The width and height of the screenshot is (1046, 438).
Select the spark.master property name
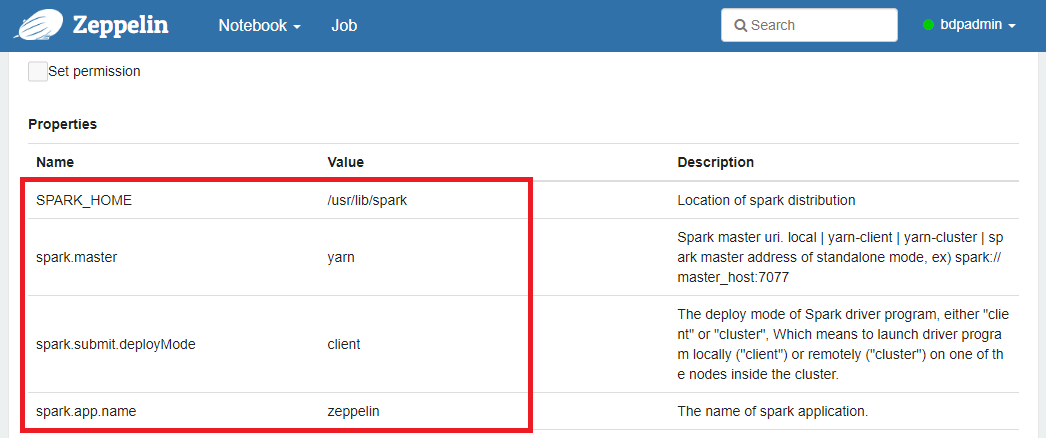77,257
